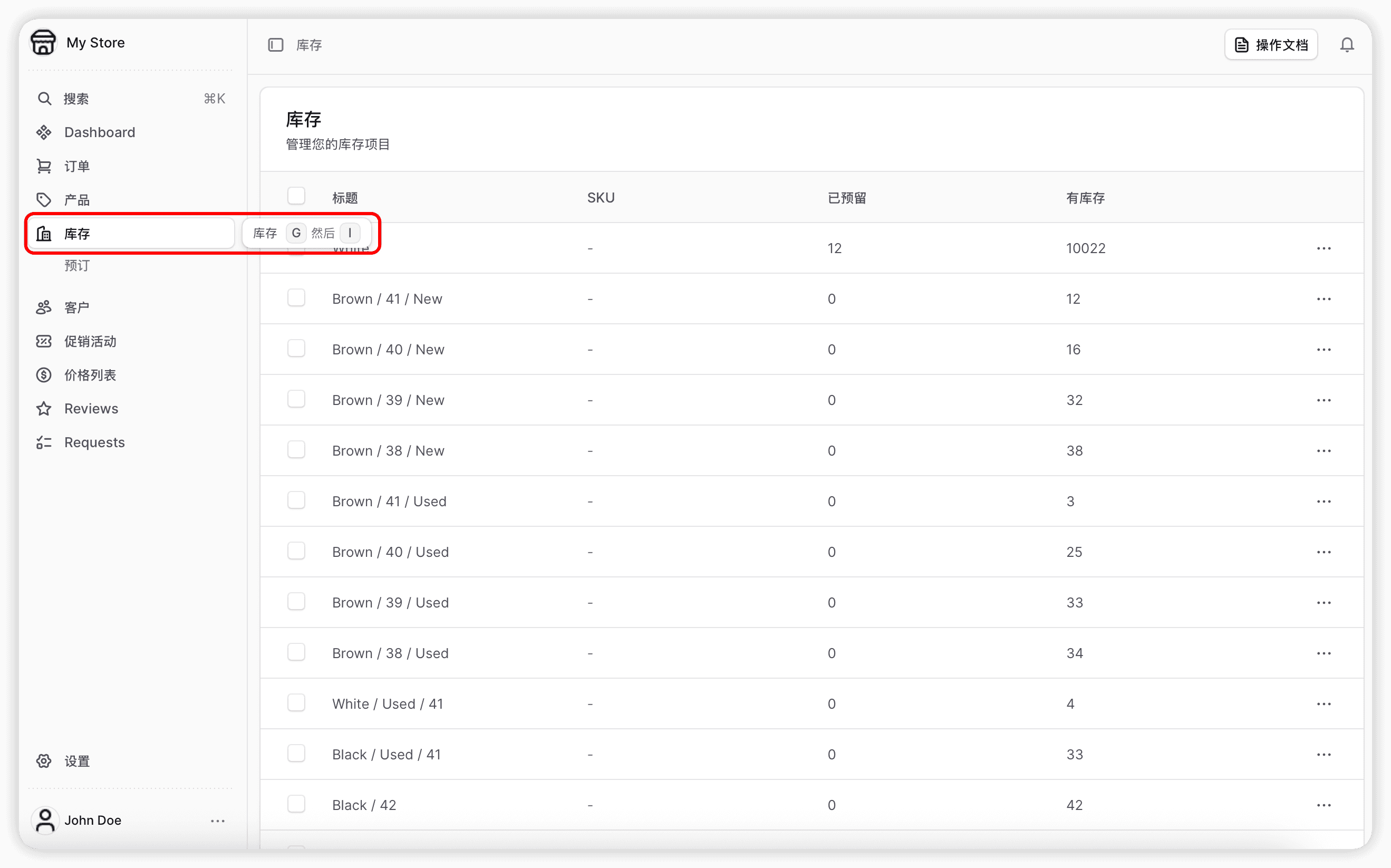
Task: Check the Brown / 41 / New row
Action: pyautogui.click(x=296, y=298)
